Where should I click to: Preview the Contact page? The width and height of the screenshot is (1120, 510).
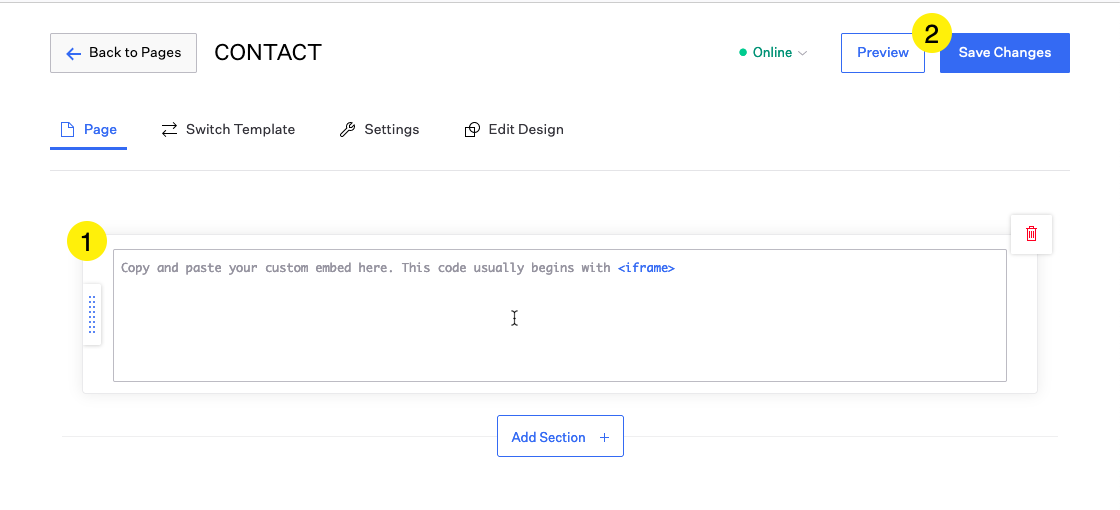point(883,53)
